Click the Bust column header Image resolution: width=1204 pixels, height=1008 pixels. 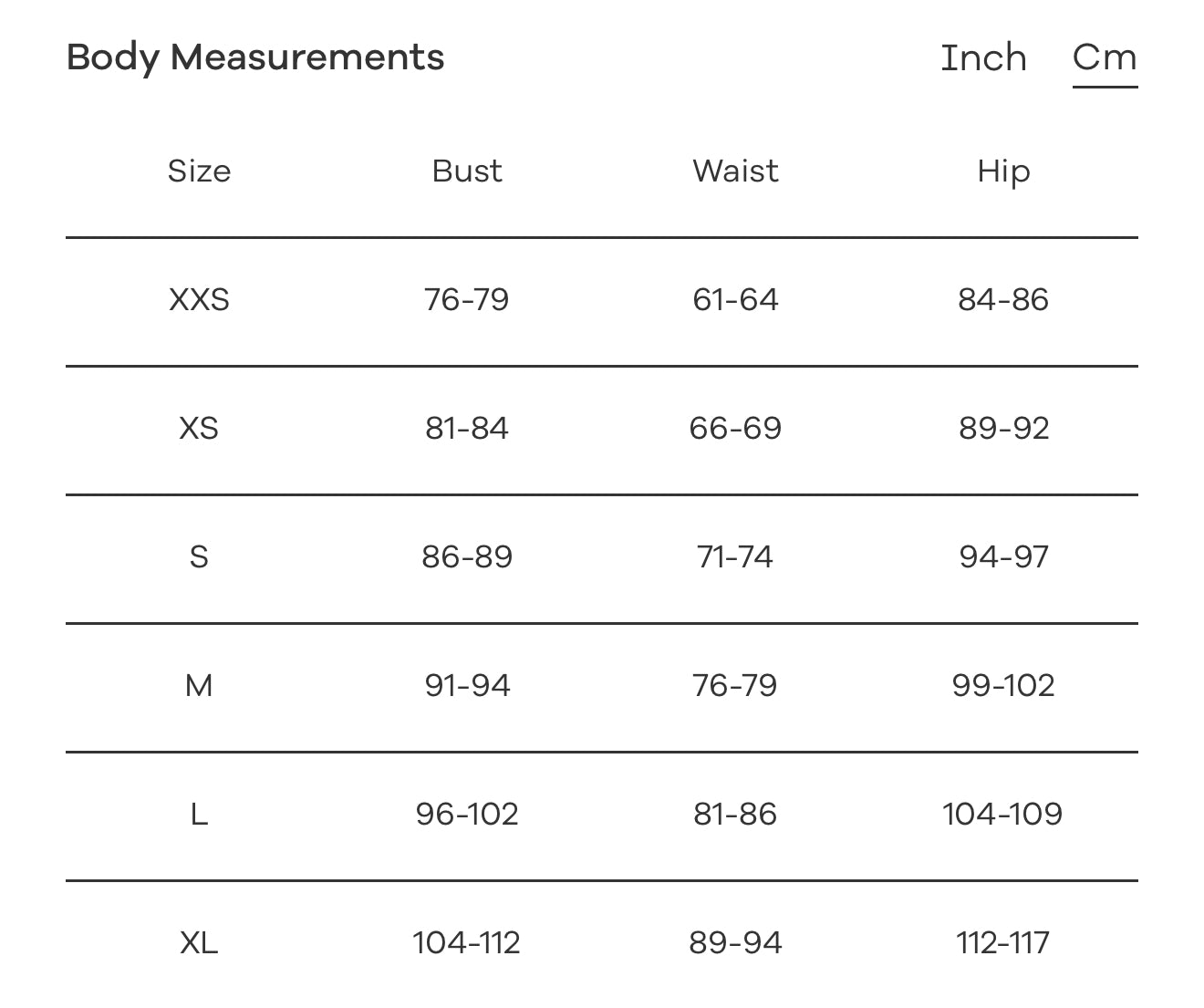(467, 171)
